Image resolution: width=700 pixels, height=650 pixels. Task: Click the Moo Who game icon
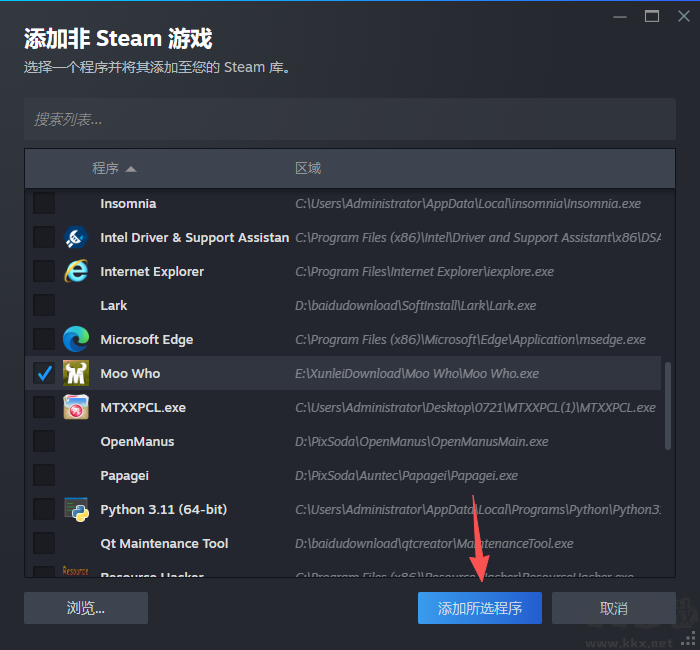tap(76, 373)
